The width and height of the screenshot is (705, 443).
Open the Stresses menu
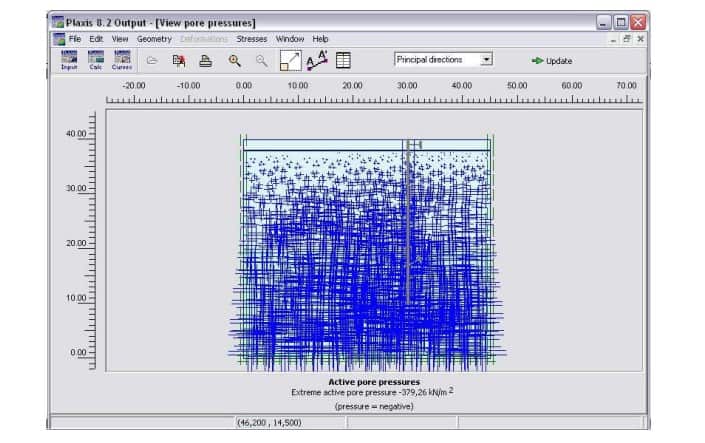251,39
